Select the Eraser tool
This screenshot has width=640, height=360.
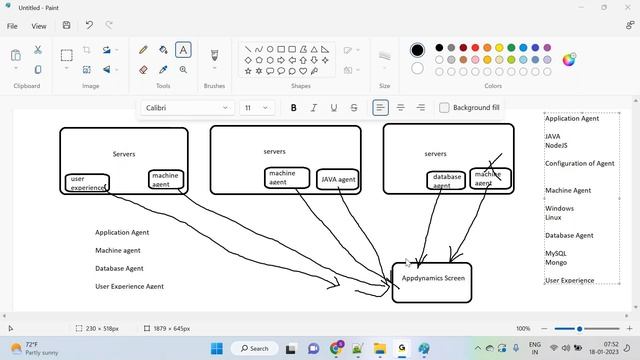[x=143, y=70]
